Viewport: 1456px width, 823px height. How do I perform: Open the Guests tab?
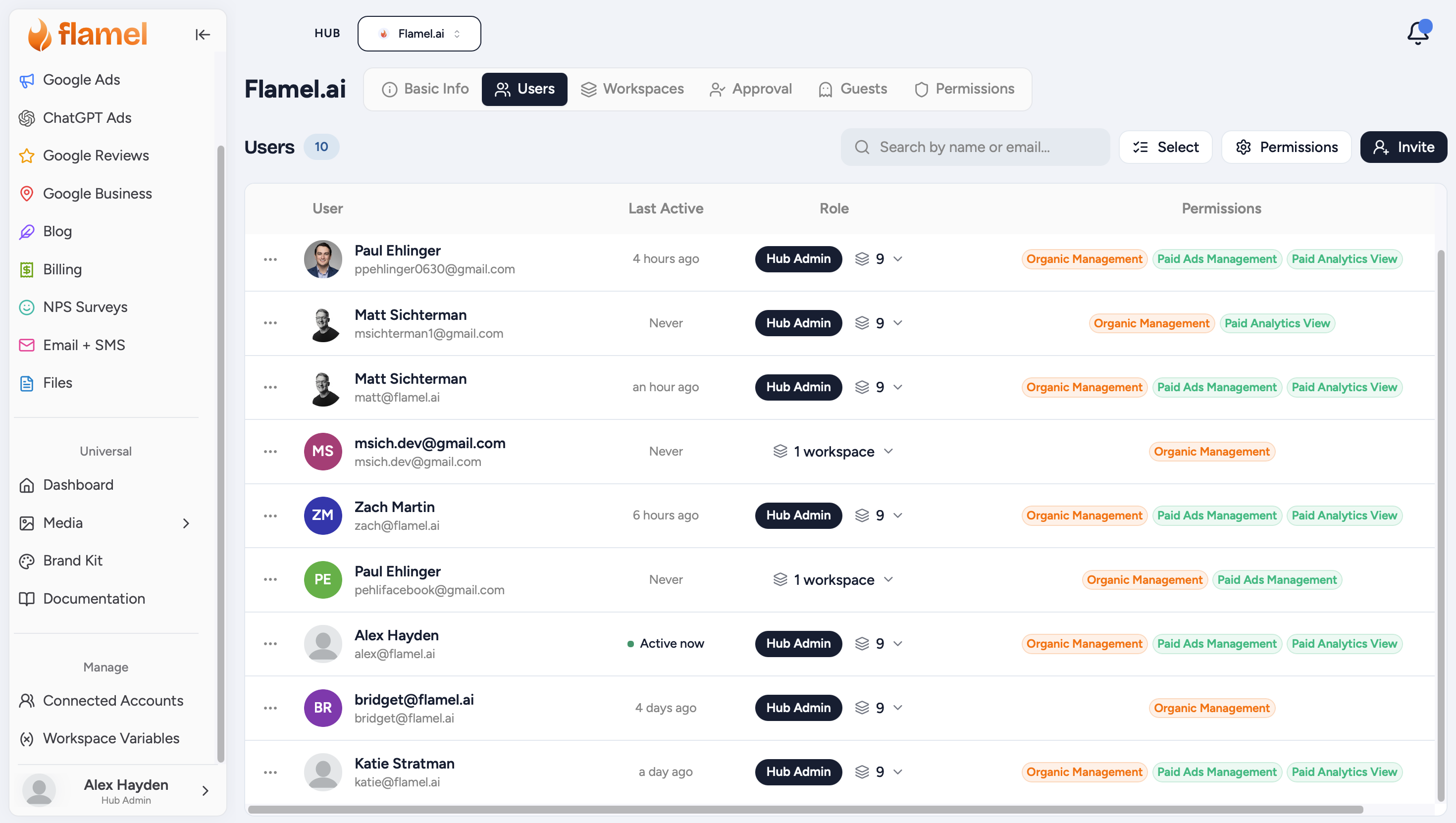pyautogui.click(x=853, y=89)
